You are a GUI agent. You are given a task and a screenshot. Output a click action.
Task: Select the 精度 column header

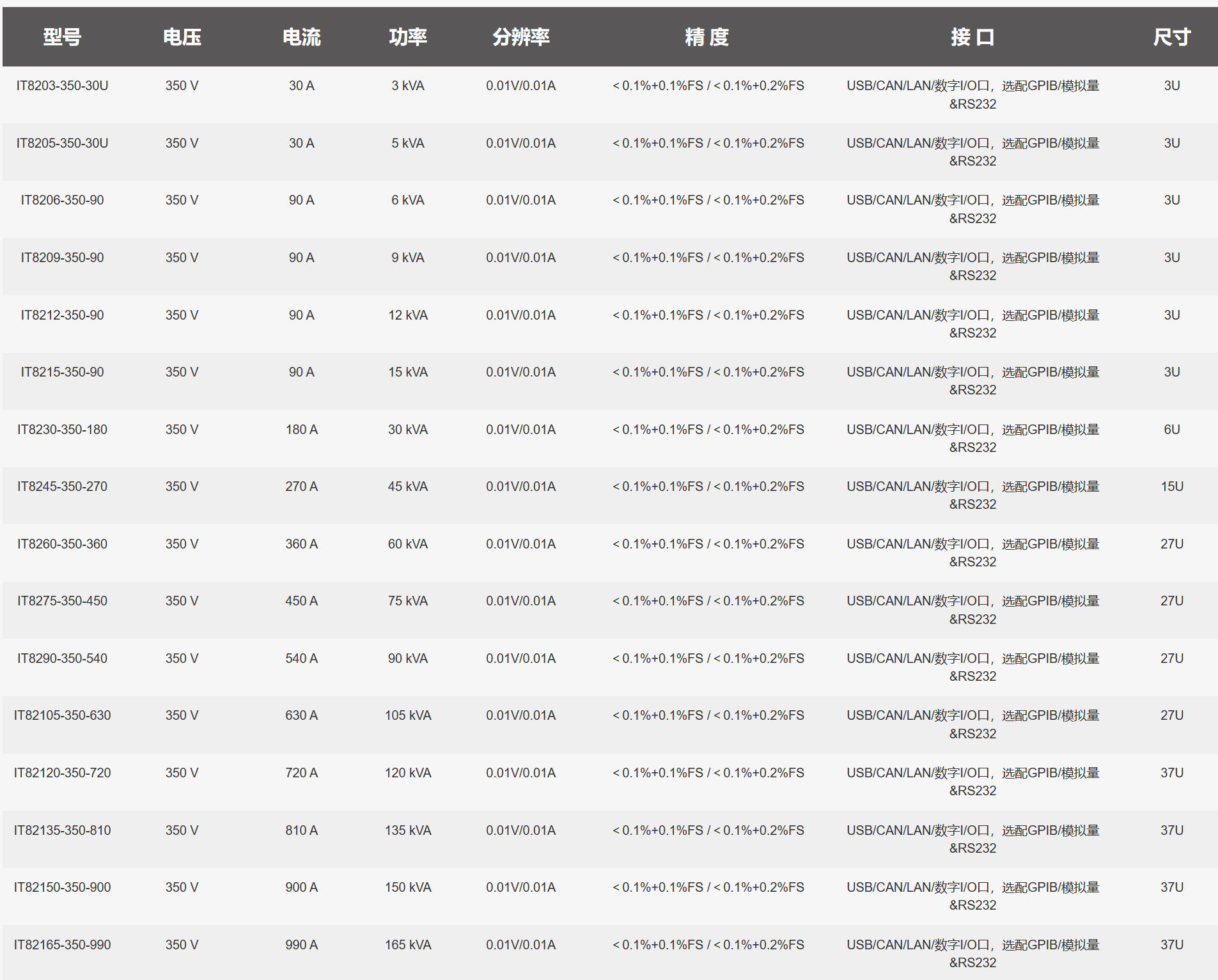pos(707,37)
